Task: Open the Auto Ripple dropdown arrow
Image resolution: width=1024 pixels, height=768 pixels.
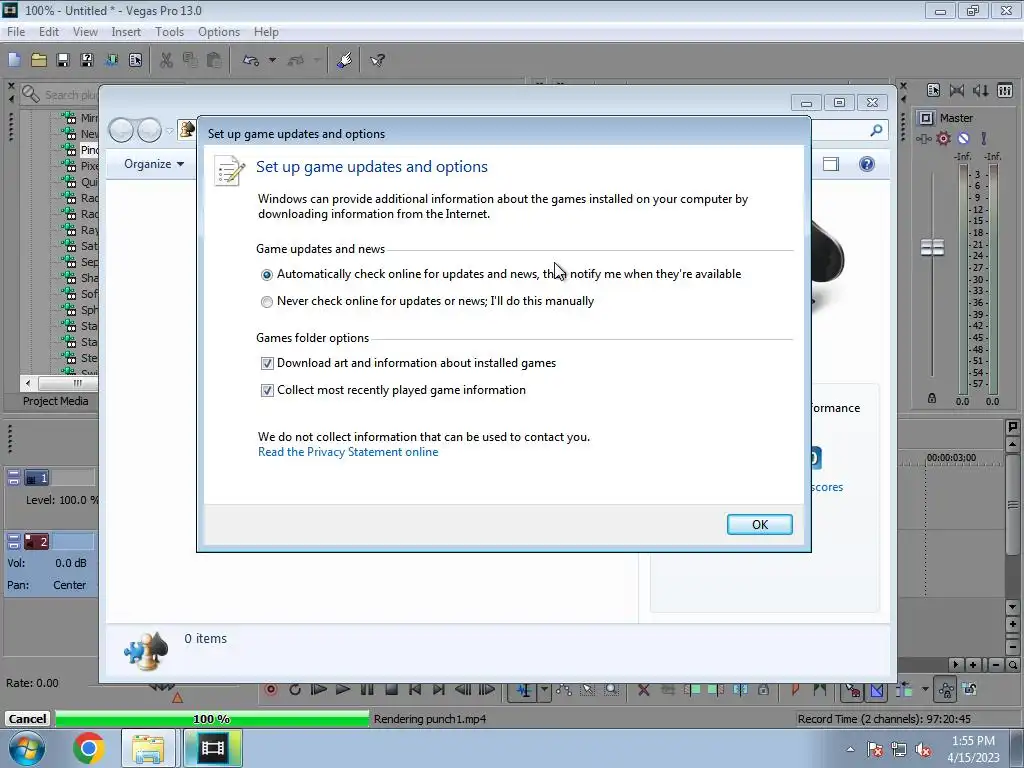Action: pyautogui.click(x=925, y=690)
